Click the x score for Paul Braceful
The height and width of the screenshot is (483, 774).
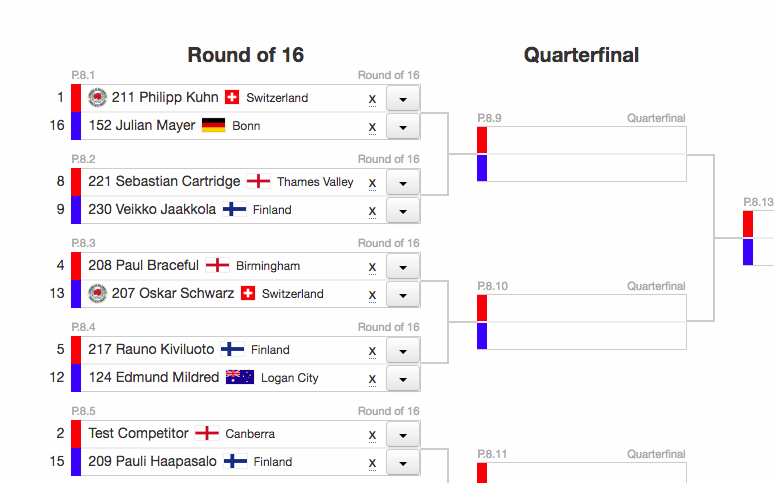click(x=372, y=267)
